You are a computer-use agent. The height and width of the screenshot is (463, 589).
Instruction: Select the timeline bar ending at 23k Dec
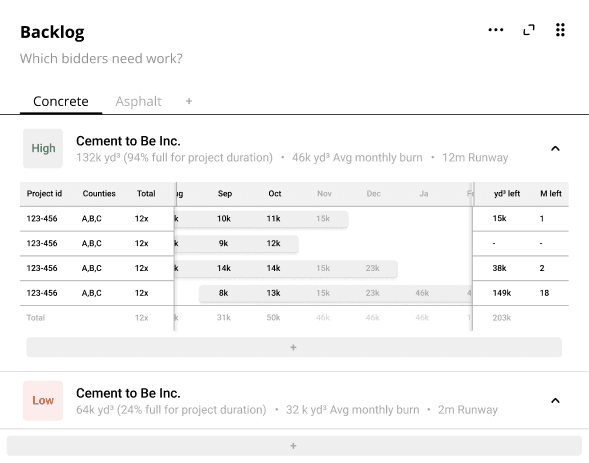[285, 268]
